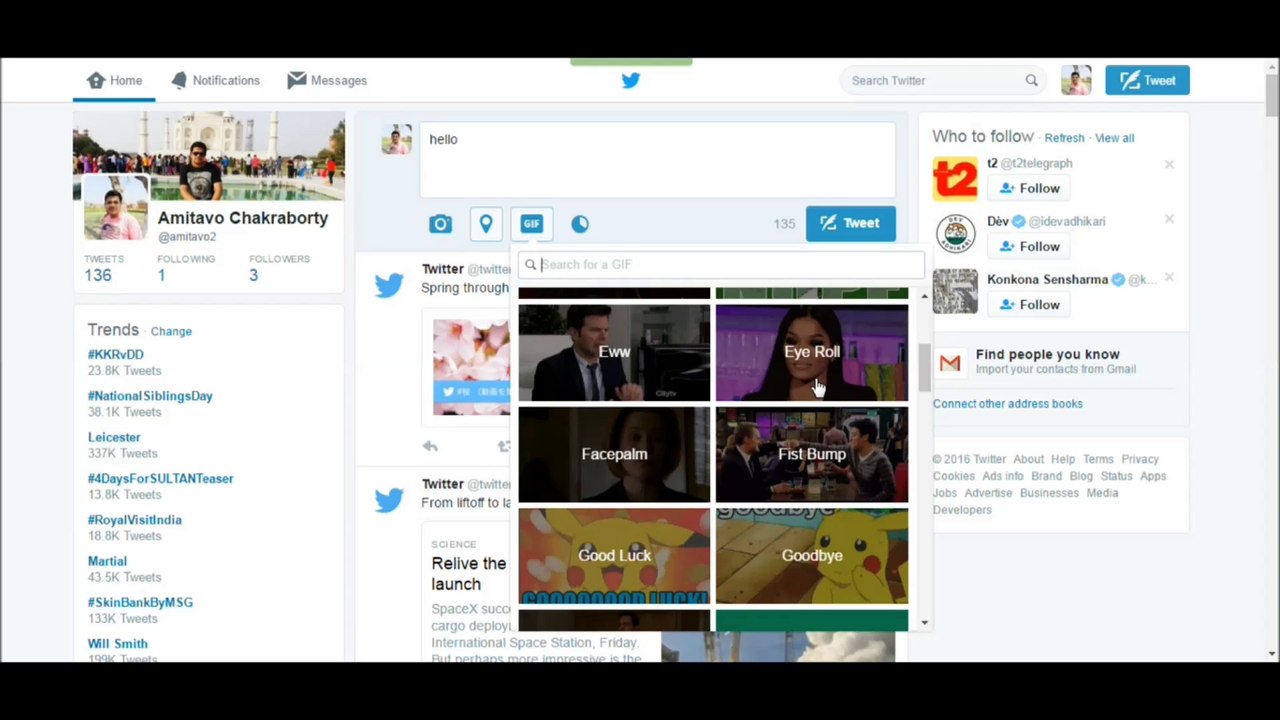
Task: Dismiss the Dev follow suggestion
Action: click(1169, 220)
